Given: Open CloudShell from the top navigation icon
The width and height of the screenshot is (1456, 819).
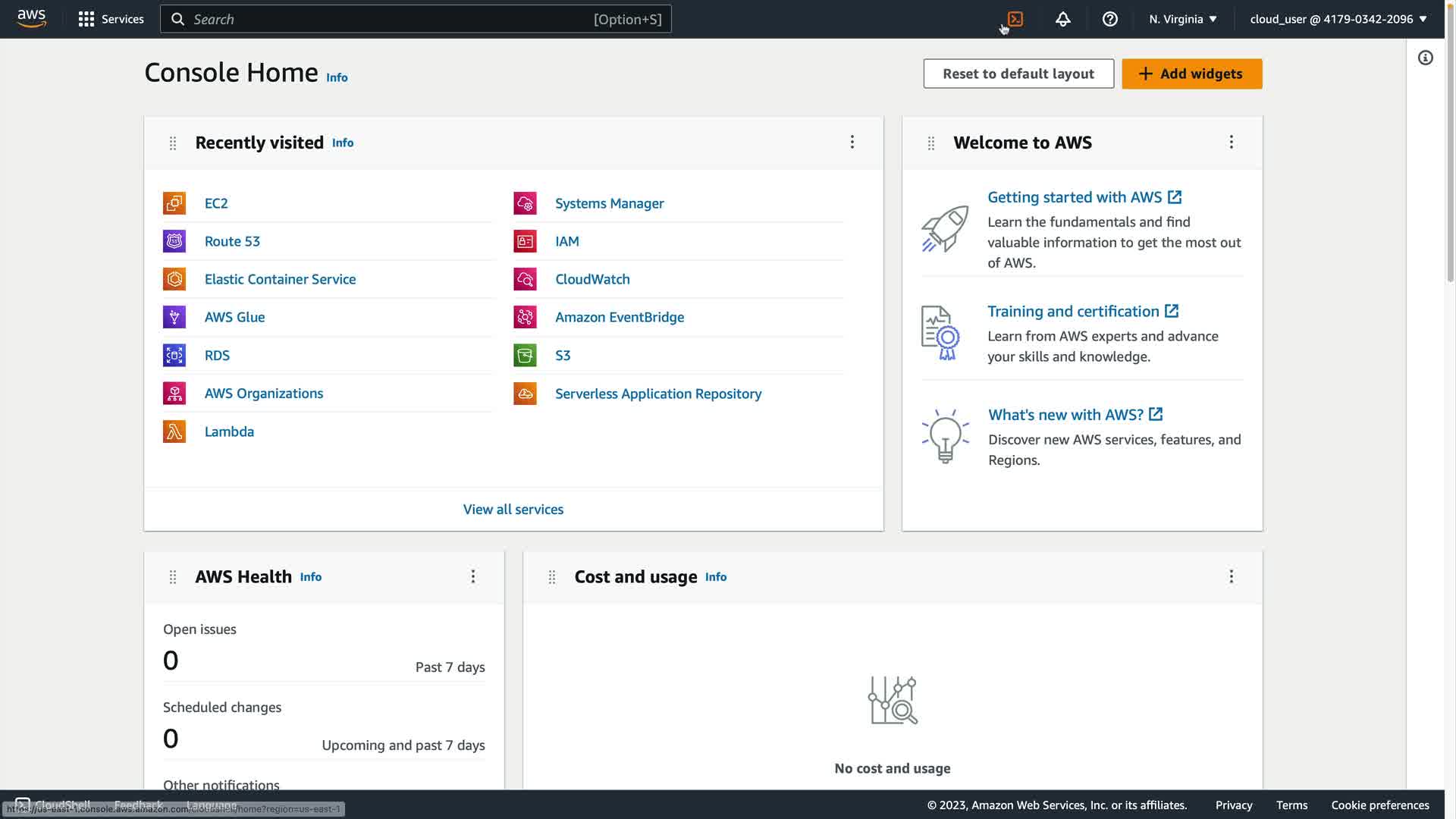Looking at the screenshot, I should coord(1015,19).
